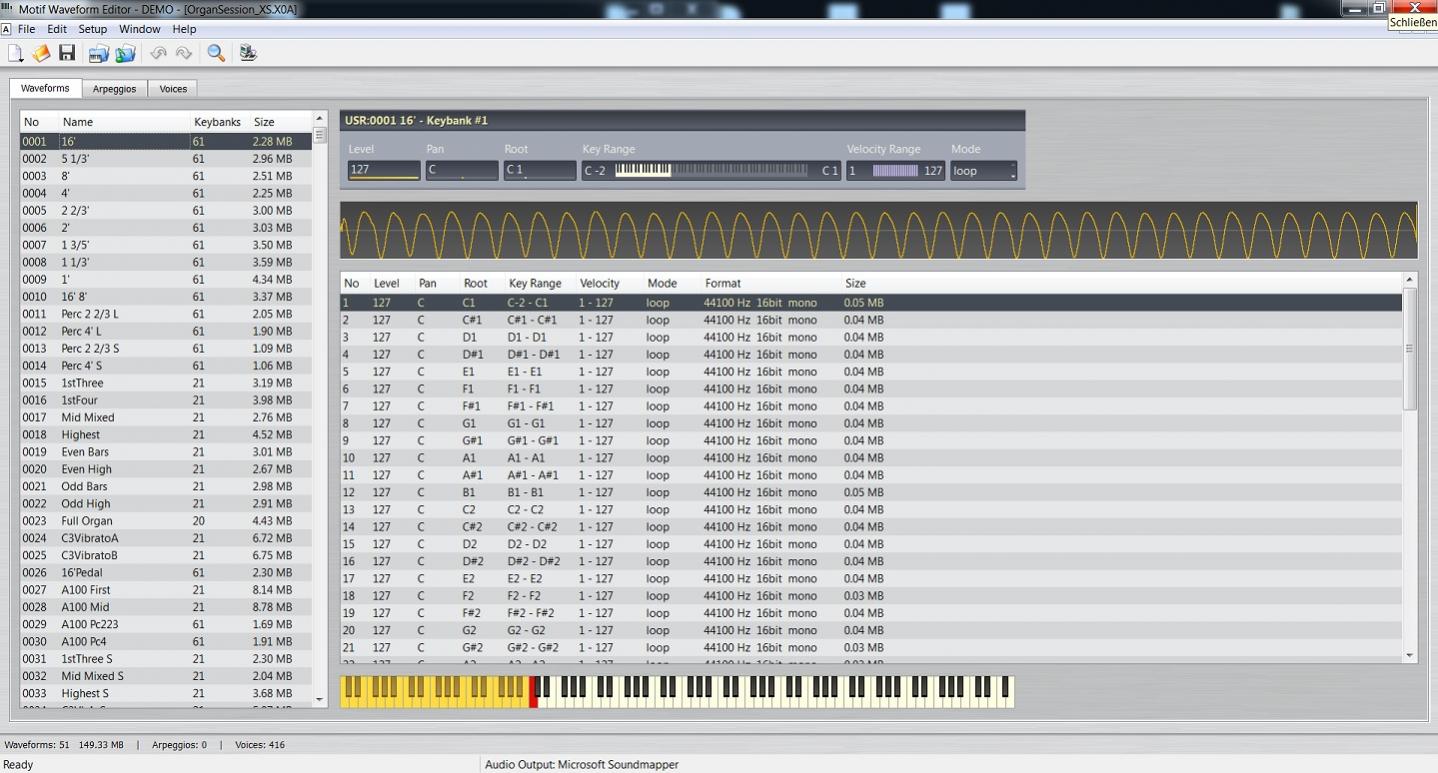Select waveform 0030 A100 Pc4
The image size is (1438, 773).
(x=166, y=642)
